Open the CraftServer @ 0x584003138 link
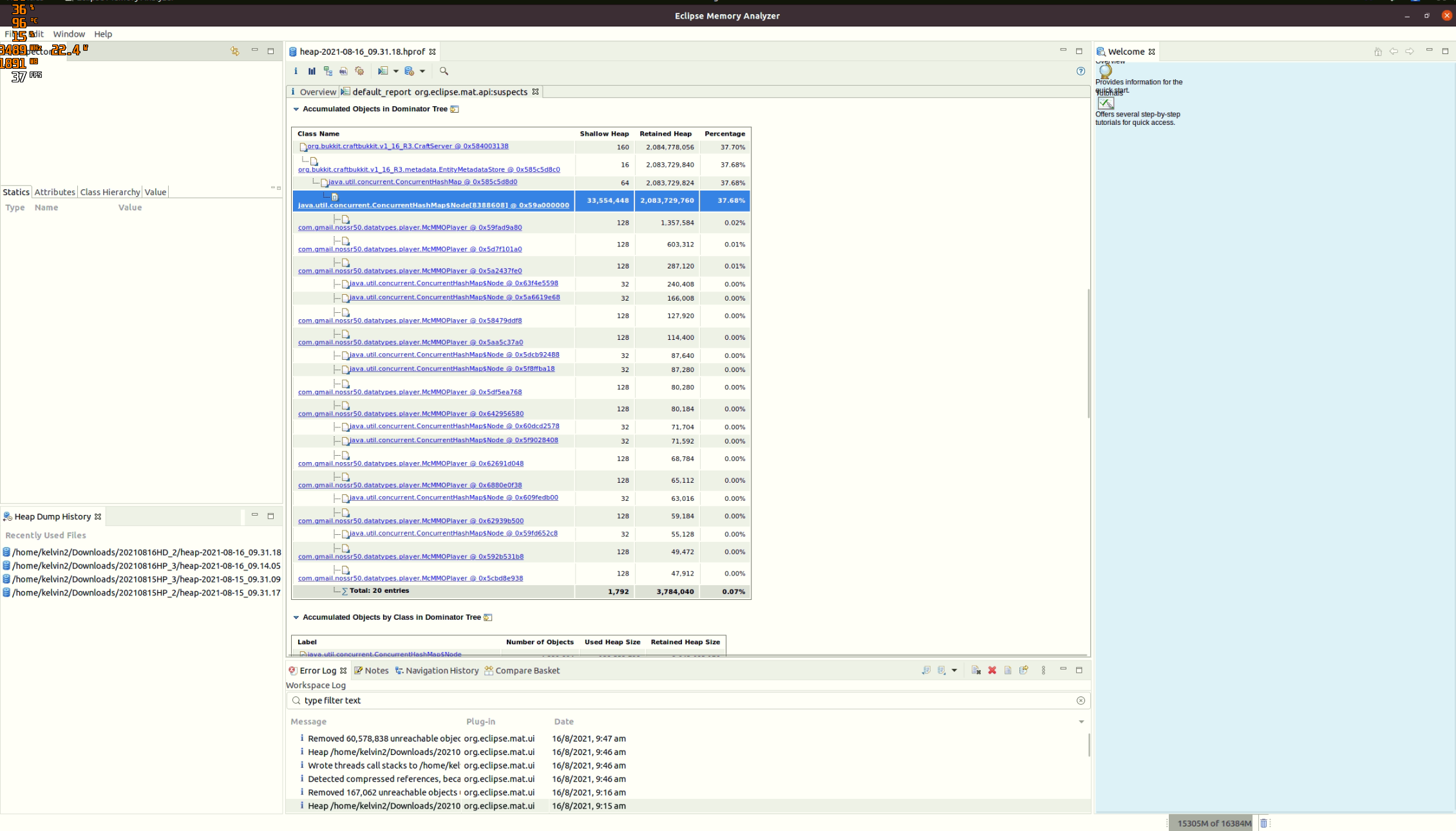This screenshot has width=1456, height=831. [408, 146]
